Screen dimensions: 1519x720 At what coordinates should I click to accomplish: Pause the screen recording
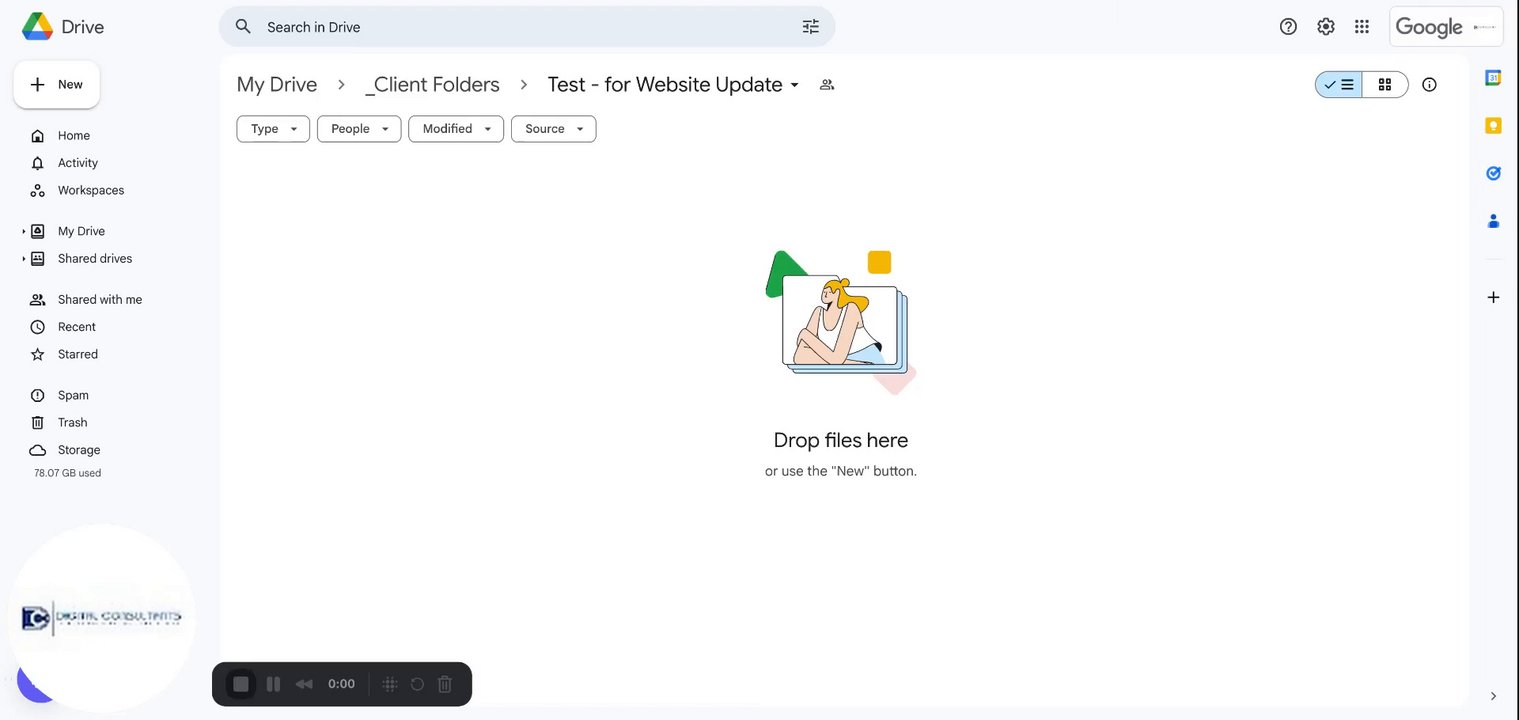coord(273,684)
